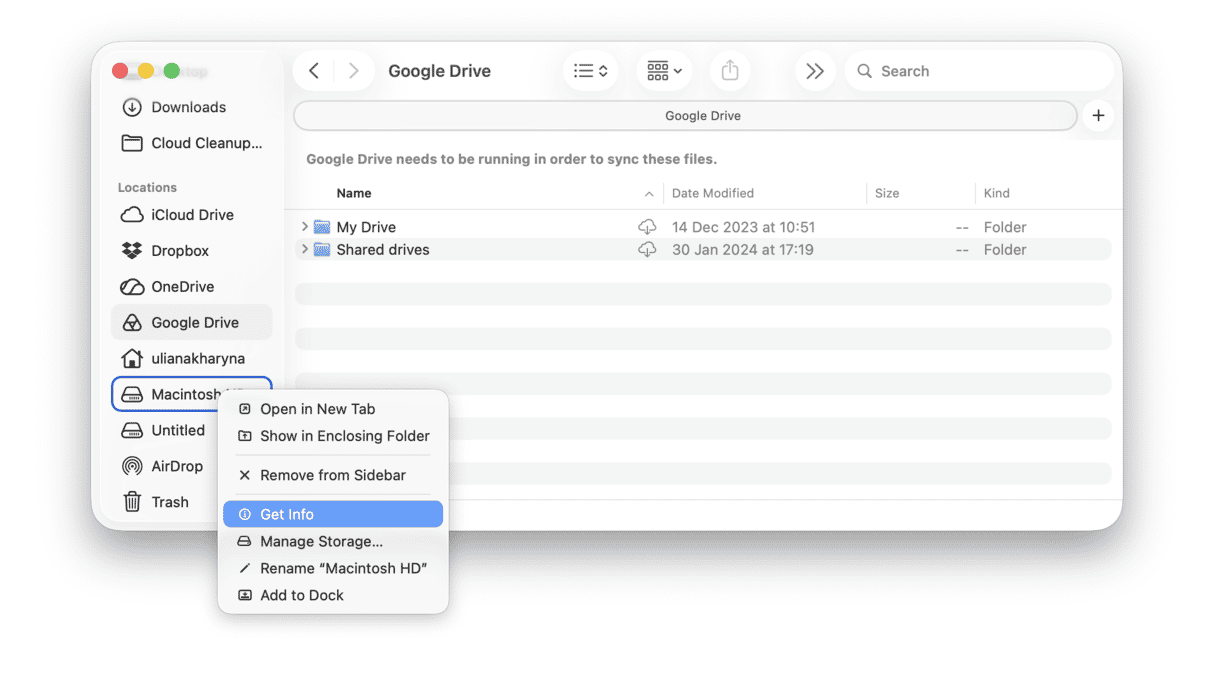Click the magnifying glass search icon
This screenshot has height=689, width=1215.
pyautogui.click(x=865, y=71)
